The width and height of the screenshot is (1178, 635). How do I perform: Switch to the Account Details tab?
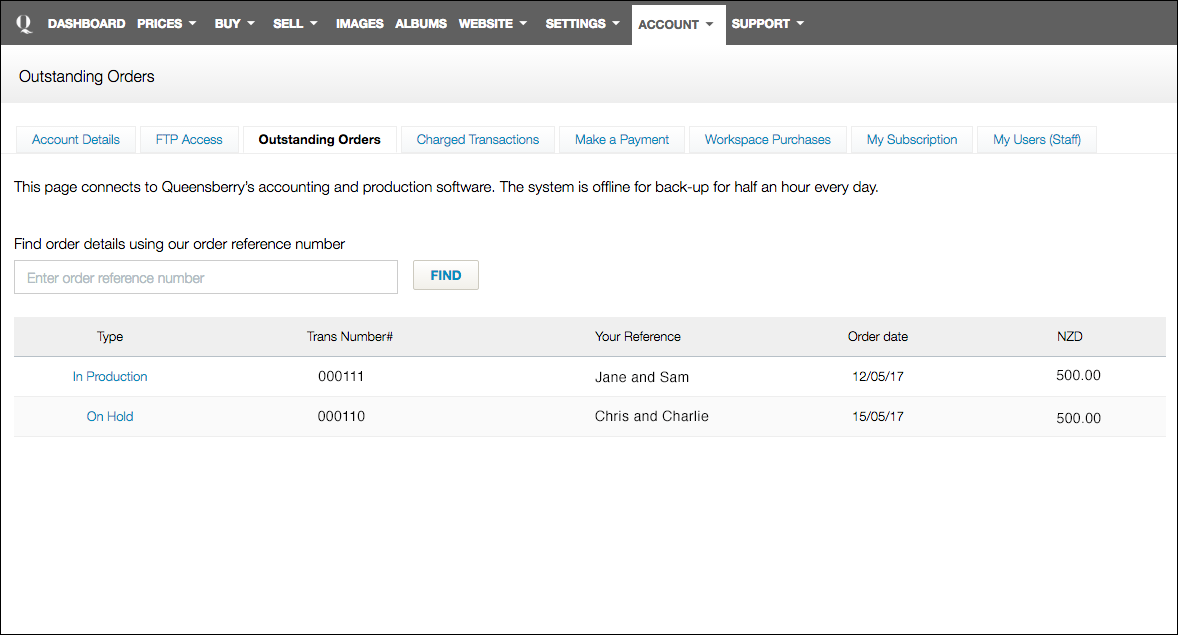[76, 140]
